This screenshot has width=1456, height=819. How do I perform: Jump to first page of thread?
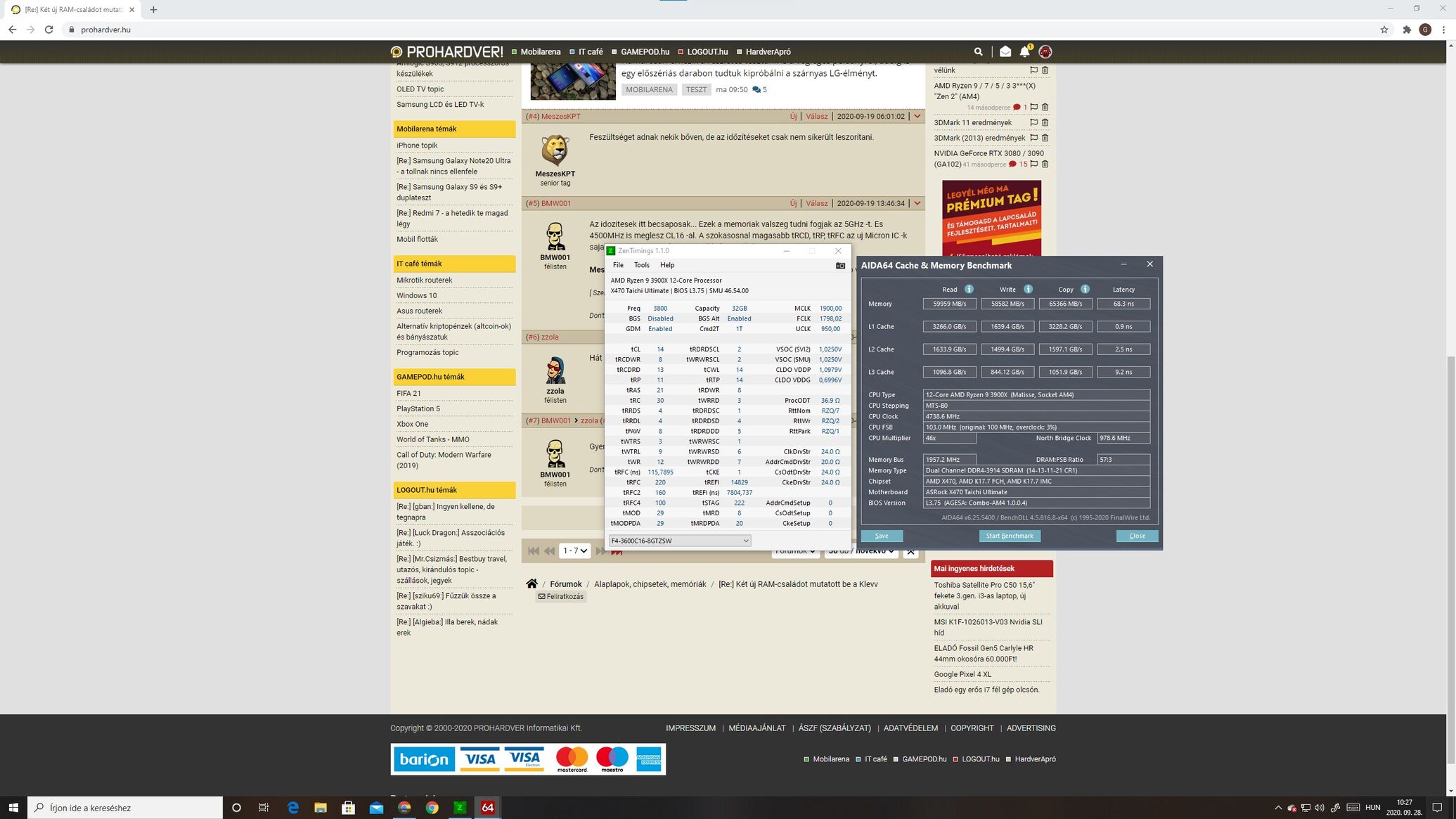[x=534, y=551]
